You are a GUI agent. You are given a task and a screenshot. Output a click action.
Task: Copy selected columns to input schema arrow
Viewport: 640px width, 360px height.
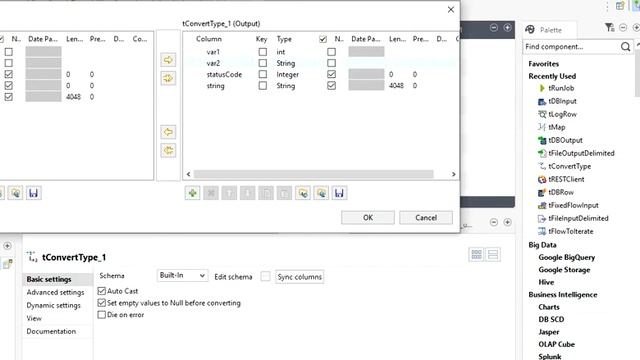click(168, 132)
